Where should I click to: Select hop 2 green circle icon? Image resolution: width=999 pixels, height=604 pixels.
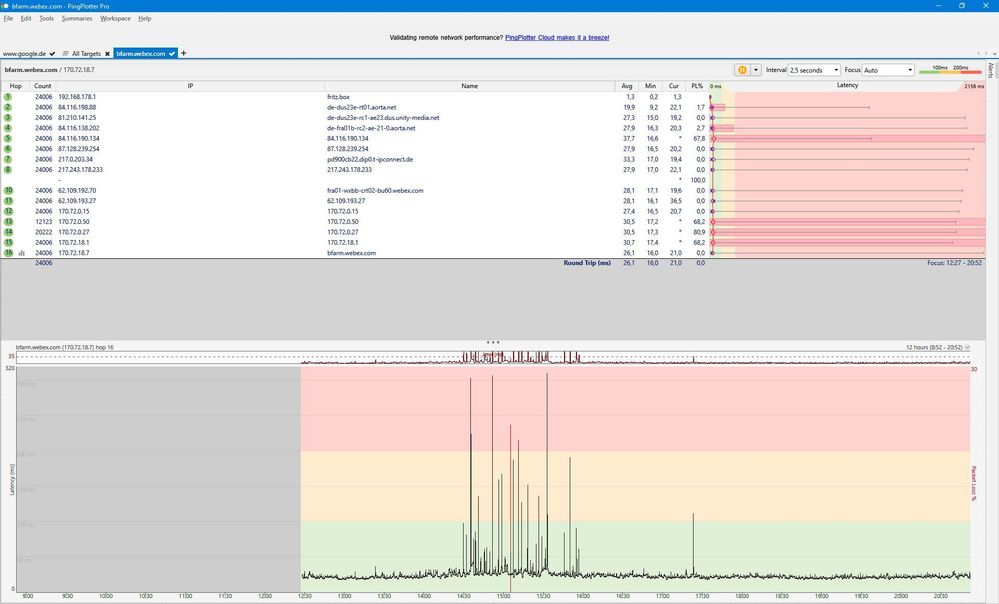8,107
